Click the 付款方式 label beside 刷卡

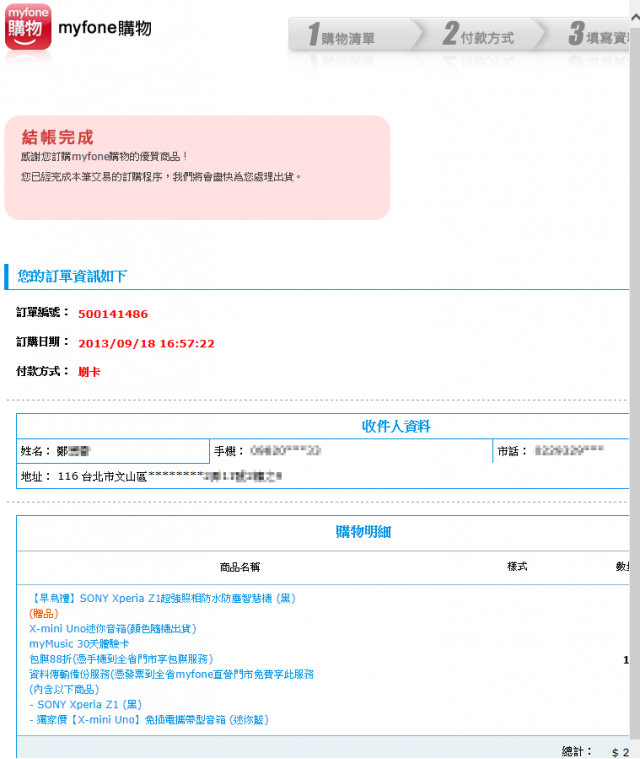[x=43, y=371]
